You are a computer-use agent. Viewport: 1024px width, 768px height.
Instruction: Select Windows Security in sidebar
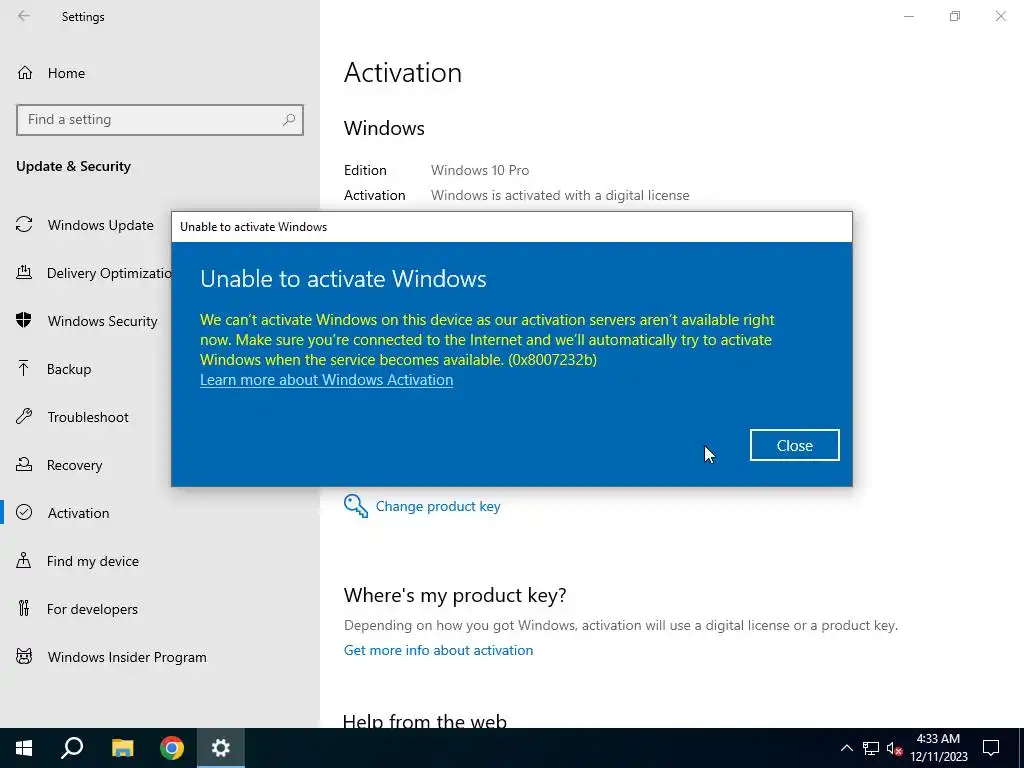click(x=103, y=321)
